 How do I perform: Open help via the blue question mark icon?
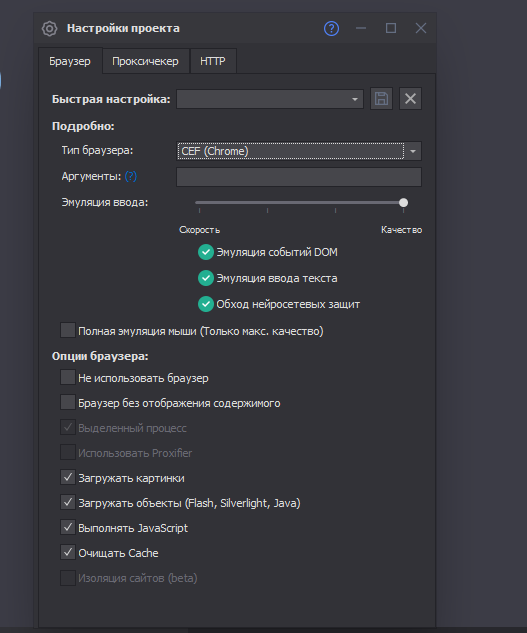pyautogui.click(x=331, y=29)
